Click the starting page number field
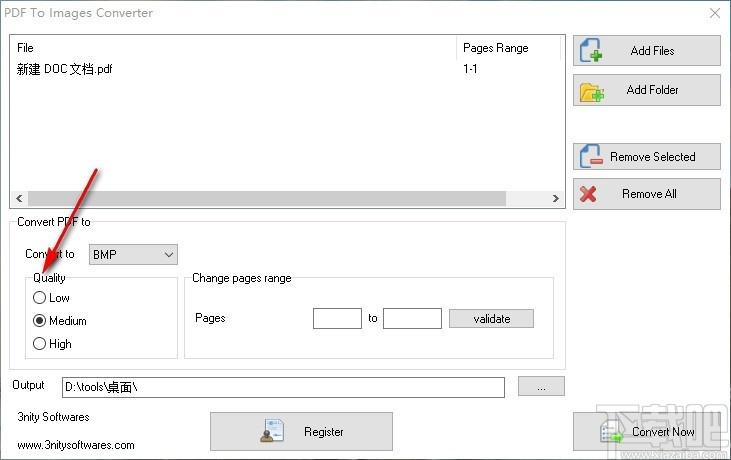Image resolution: width=731 pixels, height=460 pixels. (x=337, y=318)
